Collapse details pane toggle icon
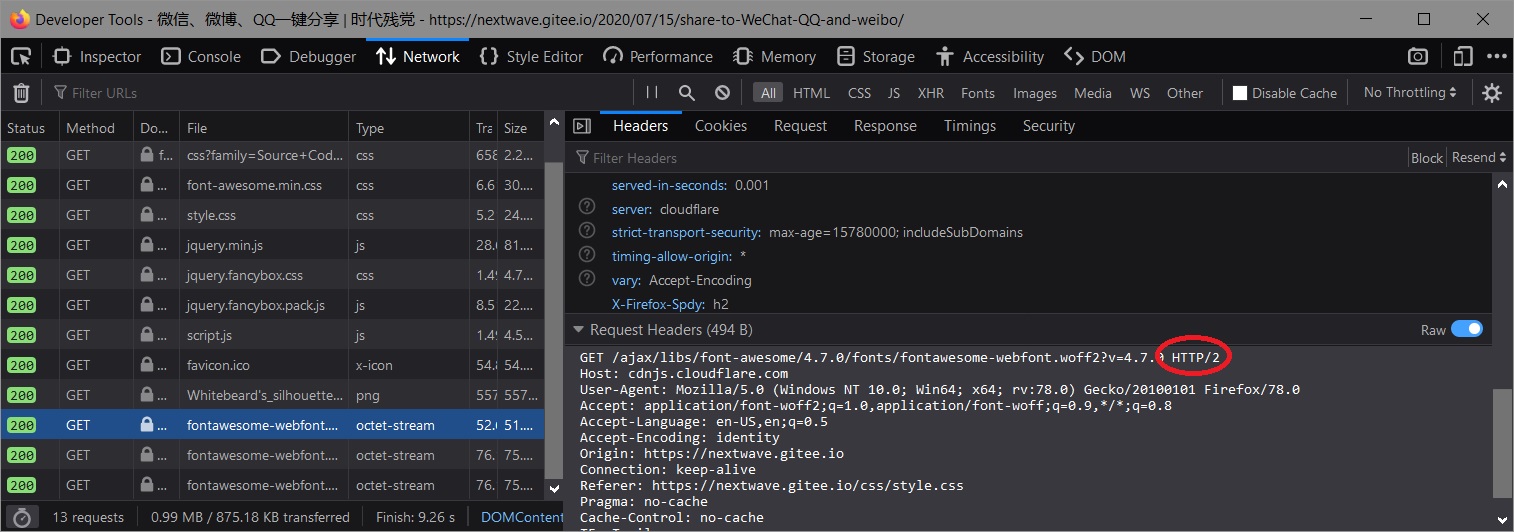 tap(582, 126)
